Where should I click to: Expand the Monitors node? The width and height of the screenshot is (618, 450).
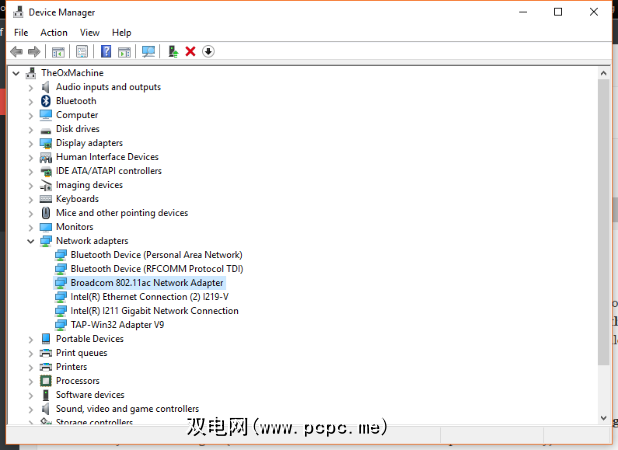[31, 227]
